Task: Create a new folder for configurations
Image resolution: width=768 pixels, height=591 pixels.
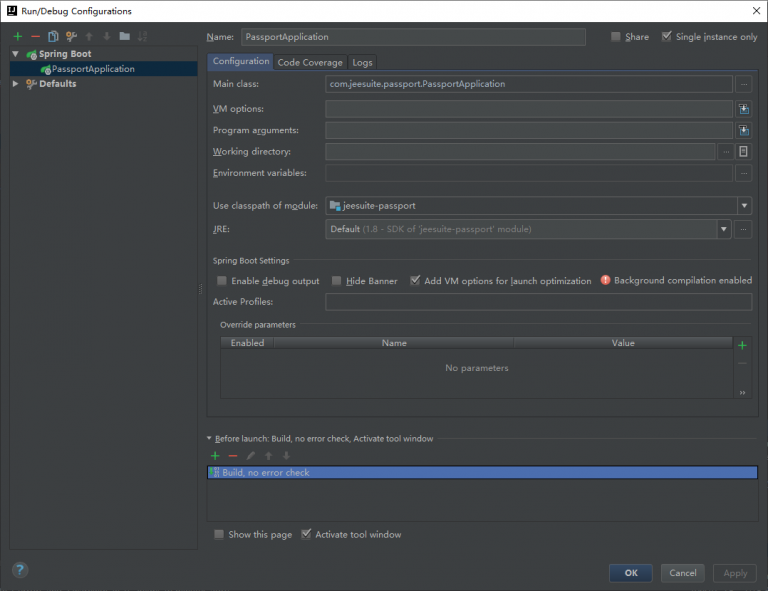Action: pyautogui.click(x=125, y=36)
